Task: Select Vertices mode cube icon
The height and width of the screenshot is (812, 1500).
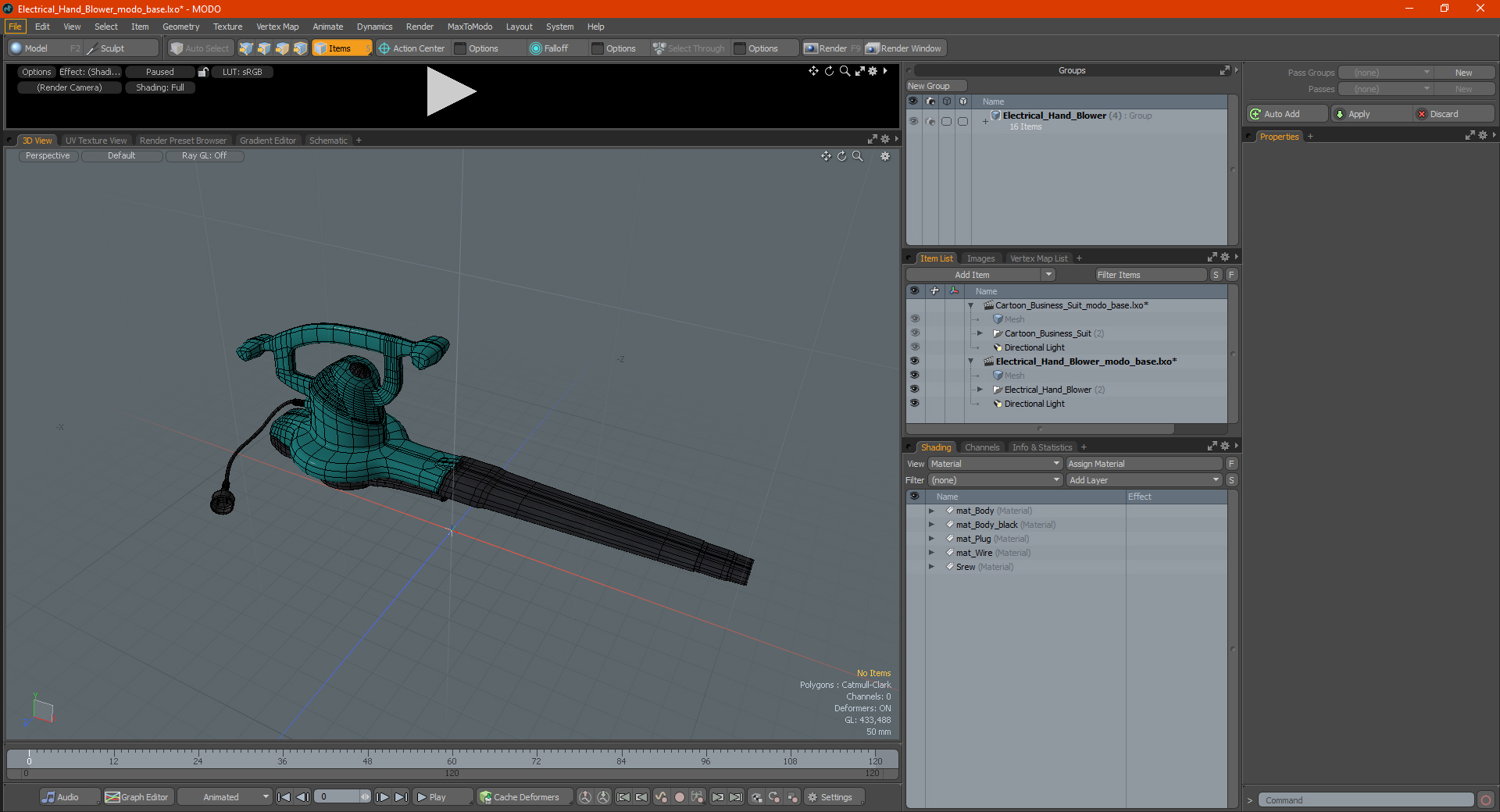Action: (x=246, y=48)
